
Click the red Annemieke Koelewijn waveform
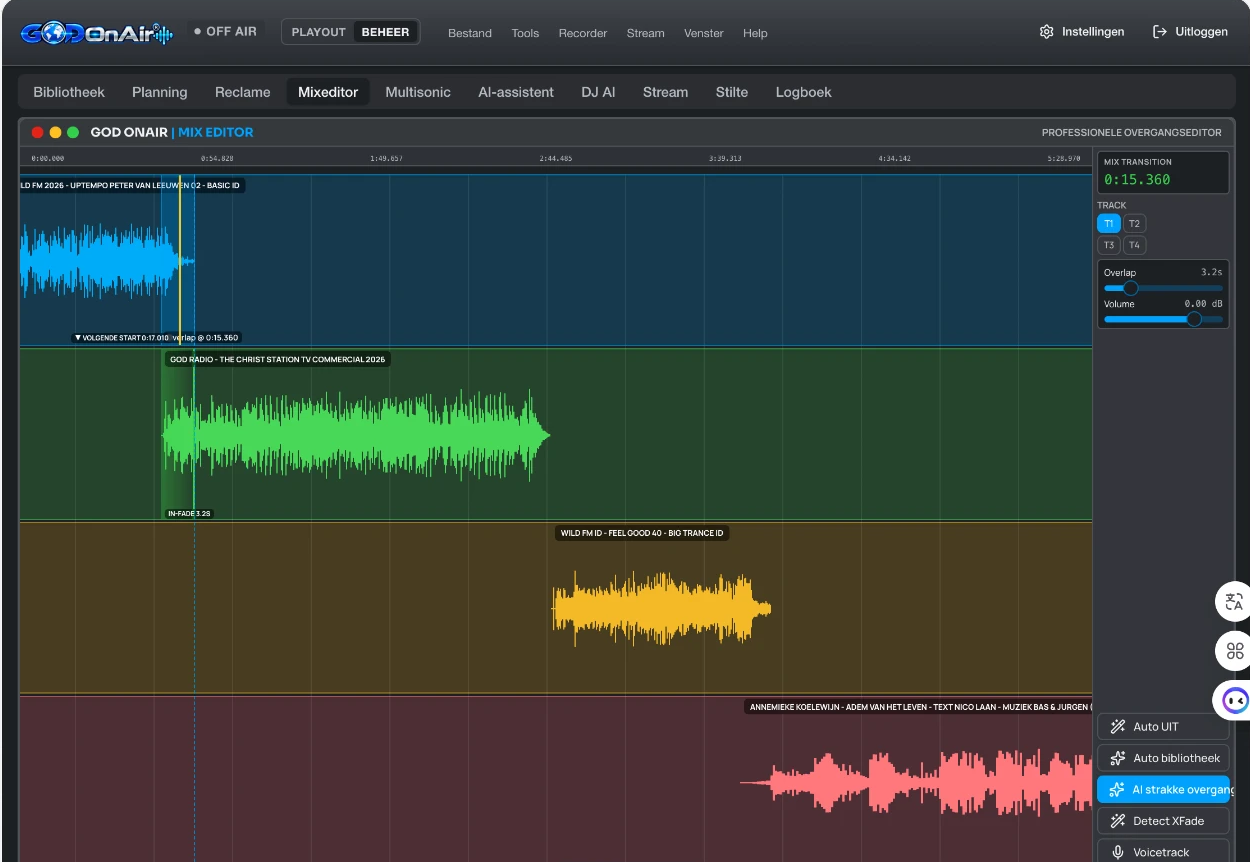coord(916,782)
